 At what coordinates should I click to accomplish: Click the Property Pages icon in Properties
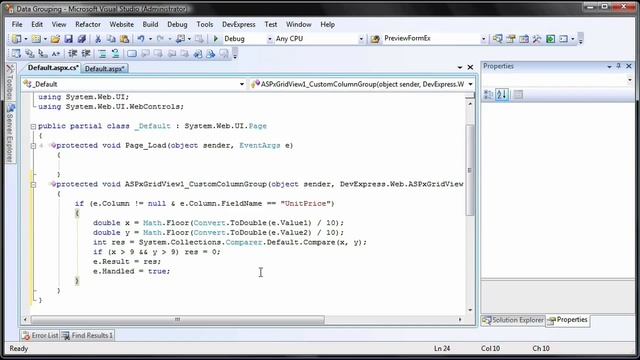[x=518, y=95]
